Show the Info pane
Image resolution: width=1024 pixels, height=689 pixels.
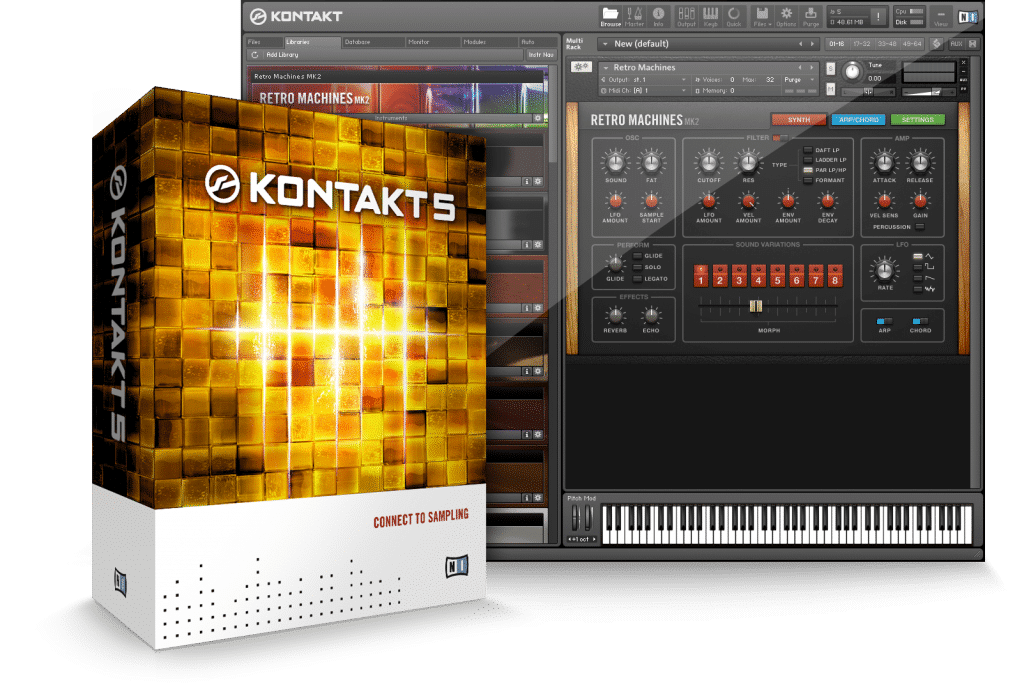click(658, 16)
